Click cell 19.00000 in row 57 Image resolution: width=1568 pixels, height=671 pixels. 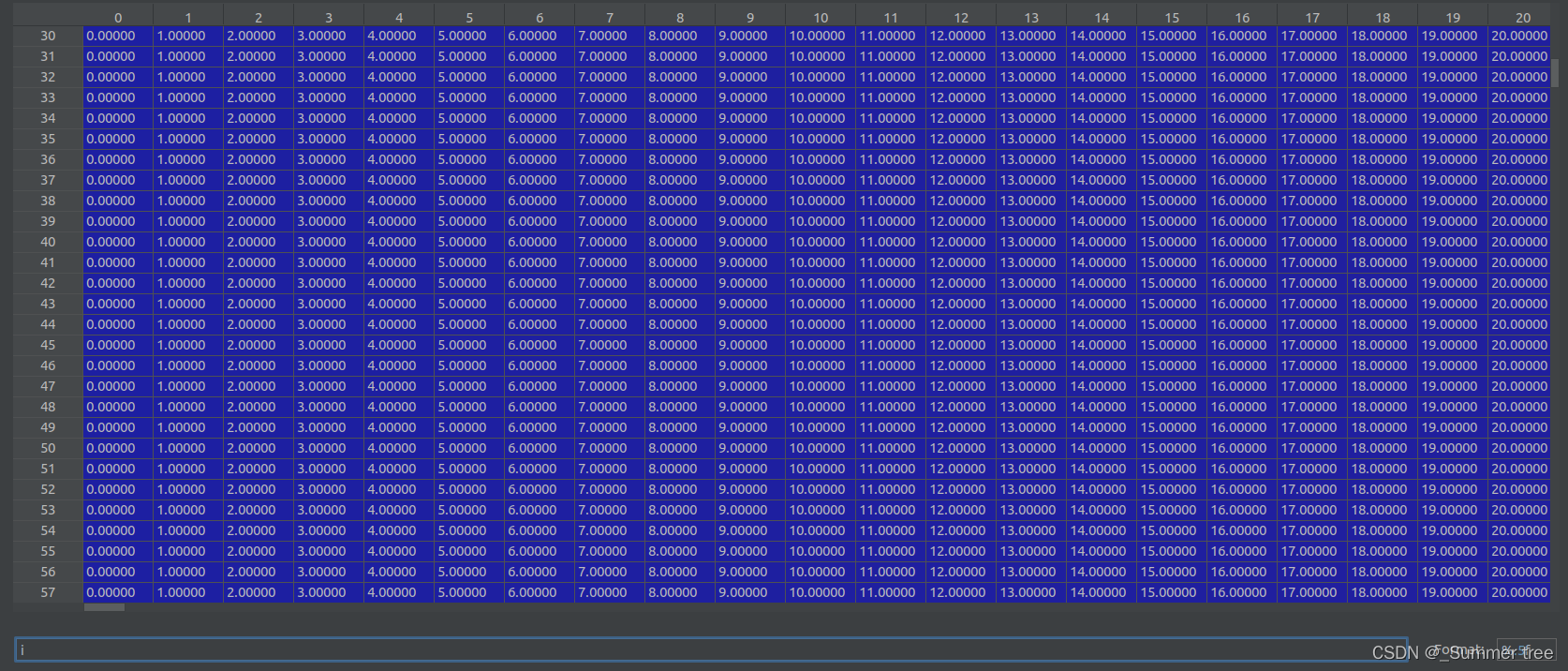(x=1453, y=592)
